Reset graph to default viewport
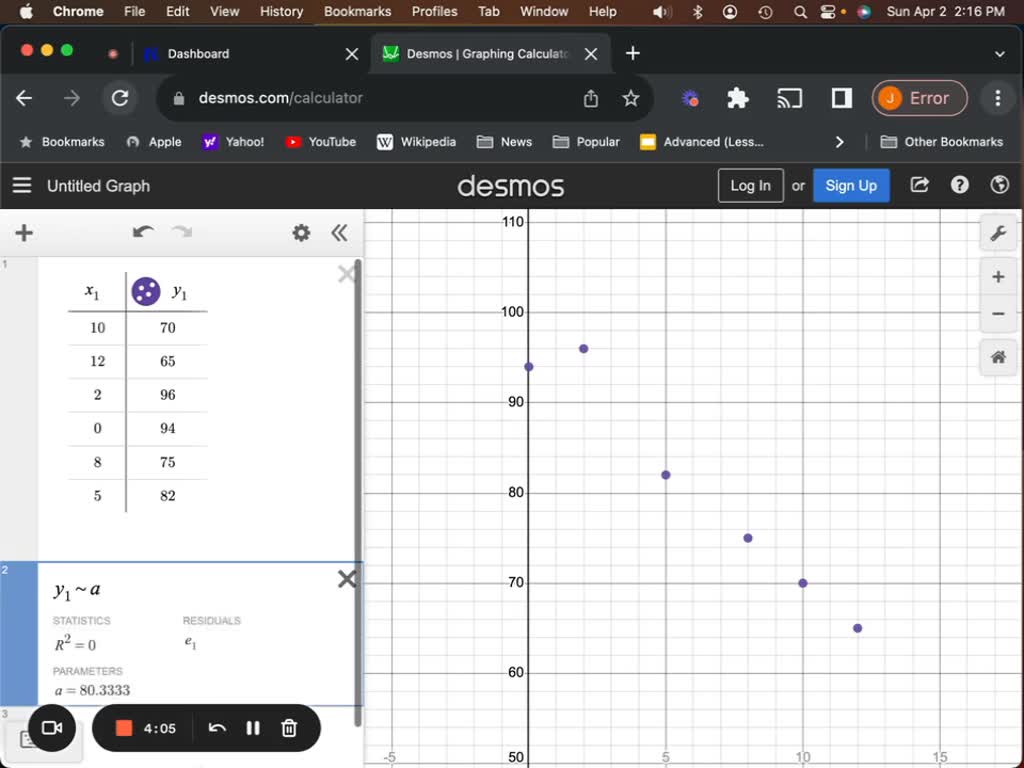This screenshot has height=768, width=1024. 997,357
